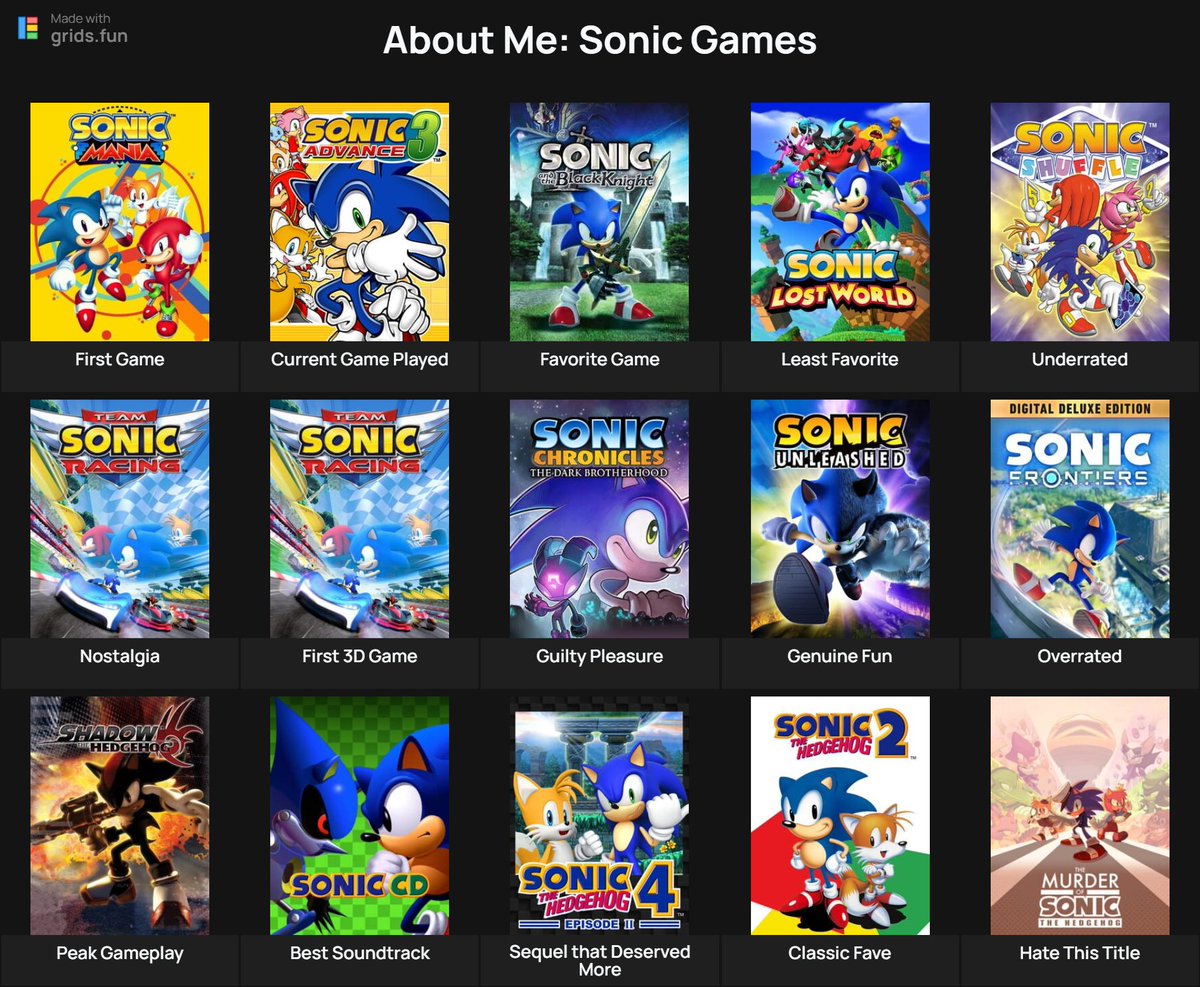The width and height of the screenshot is (1200, 987).
Task: Click the 'Classic Fave' label
Action: pyautogui.click(x=840, y=953)
